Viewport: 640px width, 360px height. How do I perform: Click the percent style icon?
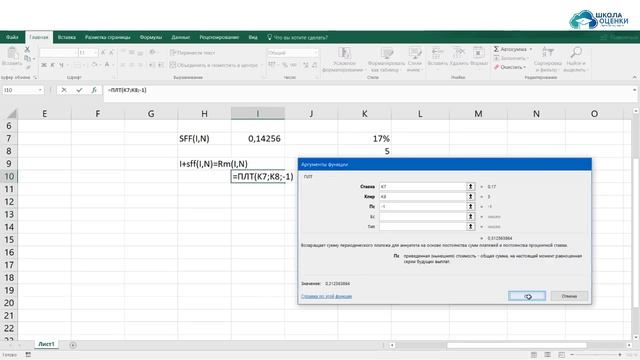(x=285, y=65)
